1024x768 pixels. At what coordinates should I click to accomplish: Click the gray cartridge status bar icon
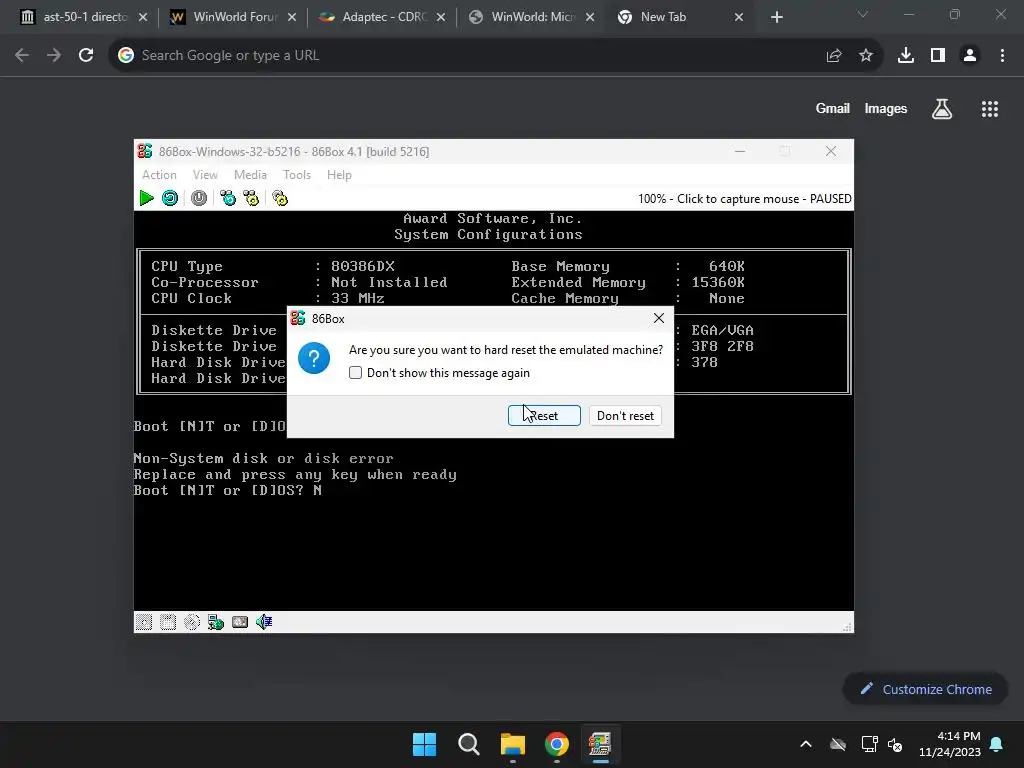240,622
